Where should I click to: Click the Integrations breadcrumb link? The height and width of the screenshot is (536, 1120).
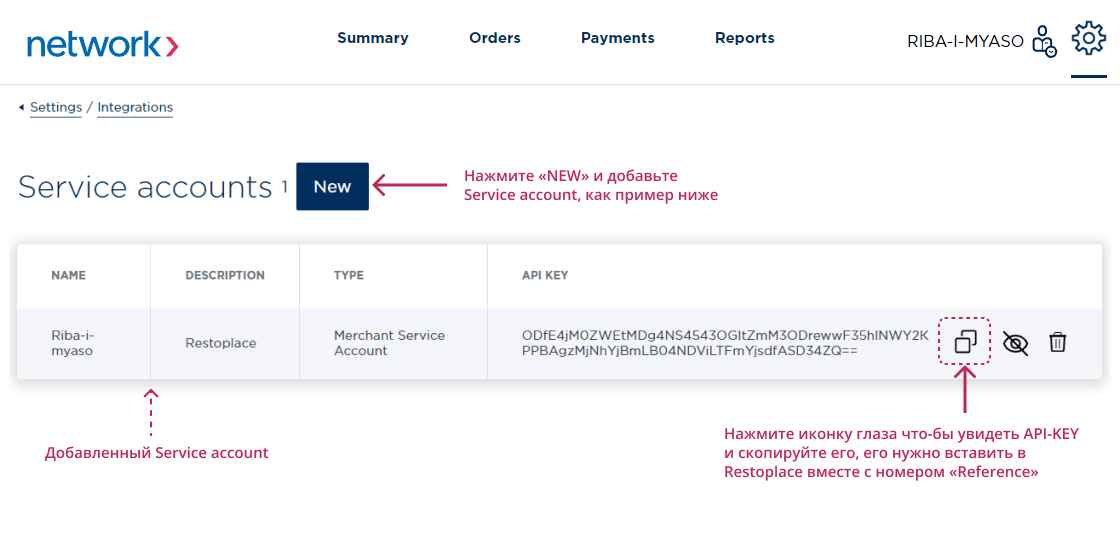(x=135, y=107)
